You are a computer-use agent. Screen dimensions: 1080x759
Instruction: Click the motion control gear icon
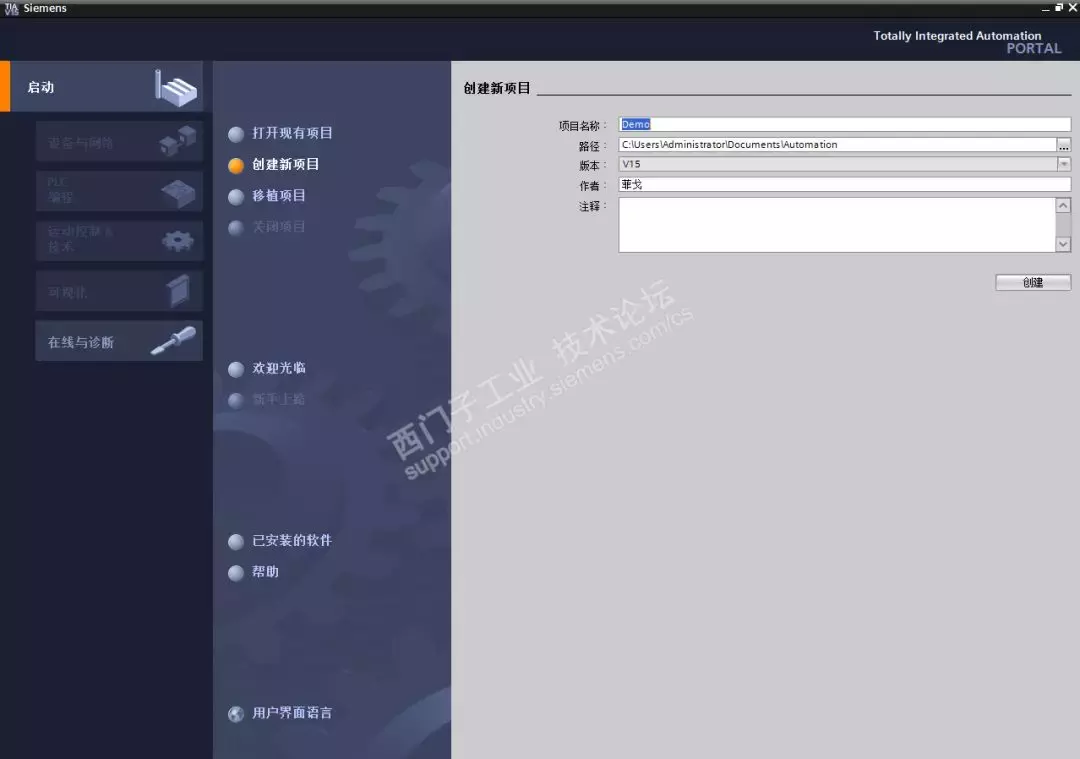tap(178, 240)
